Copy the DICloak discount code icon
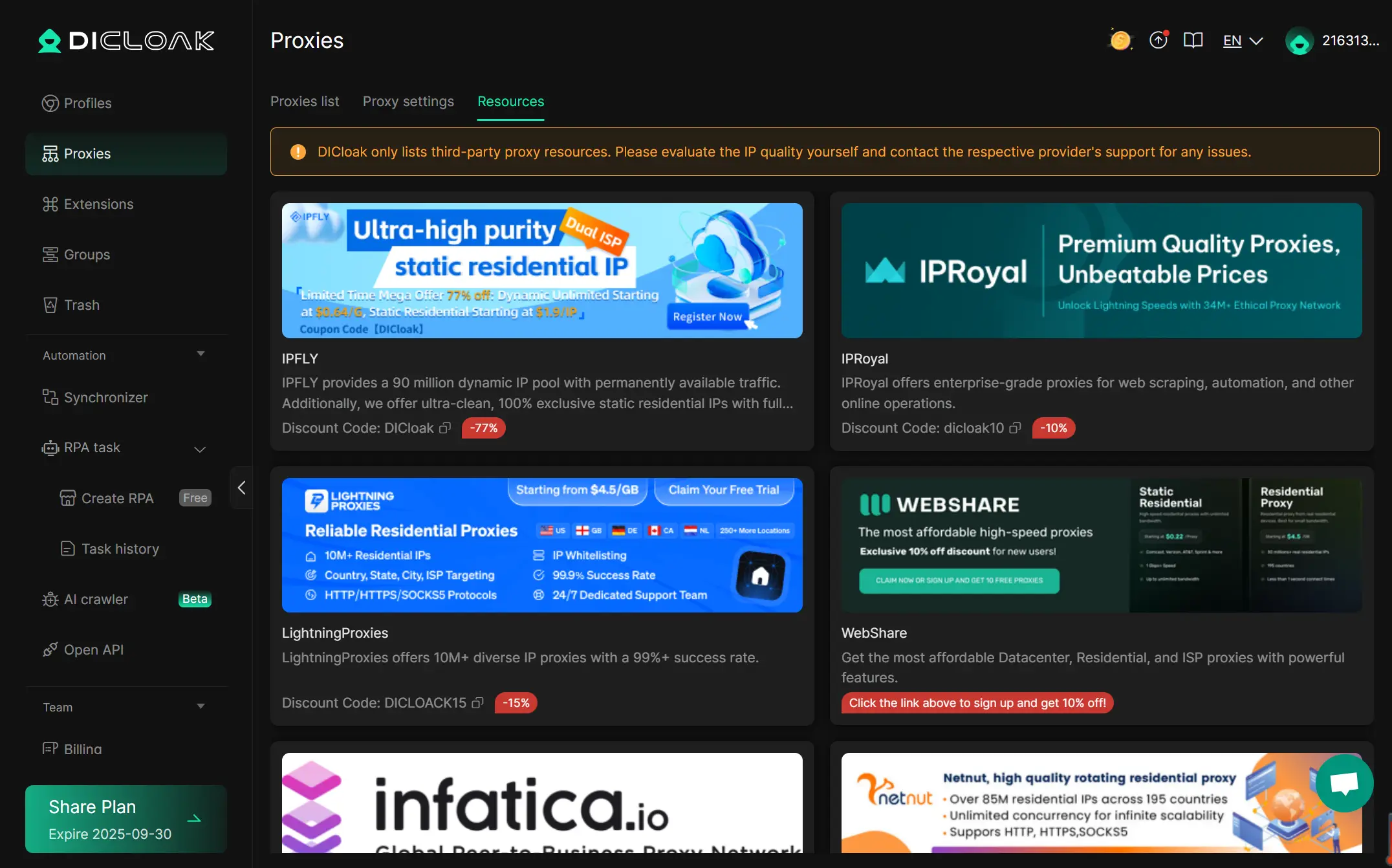 [445, 428]
